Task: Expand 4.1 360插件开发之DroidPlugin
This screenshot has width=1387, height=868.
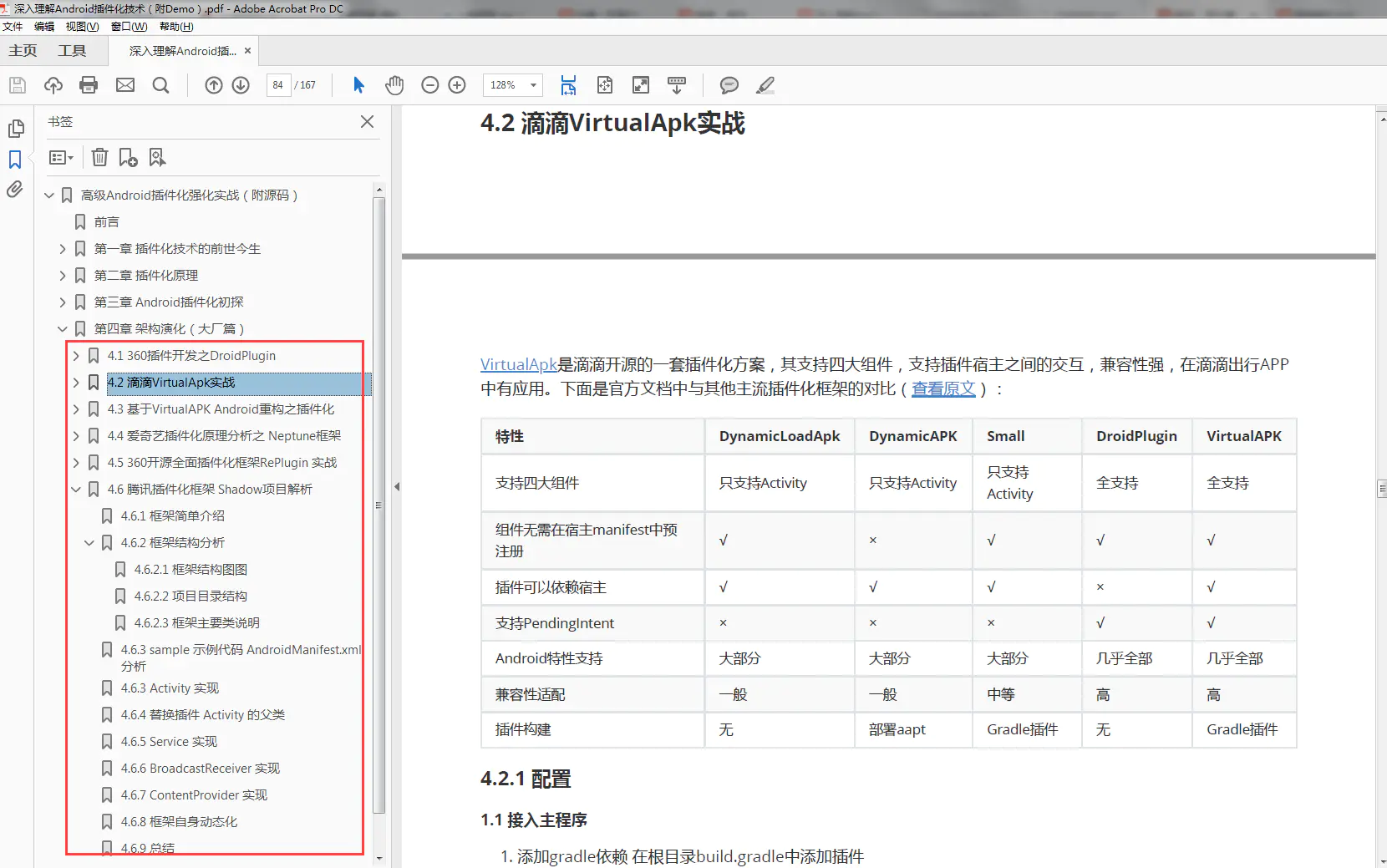Action: [76, 356]
